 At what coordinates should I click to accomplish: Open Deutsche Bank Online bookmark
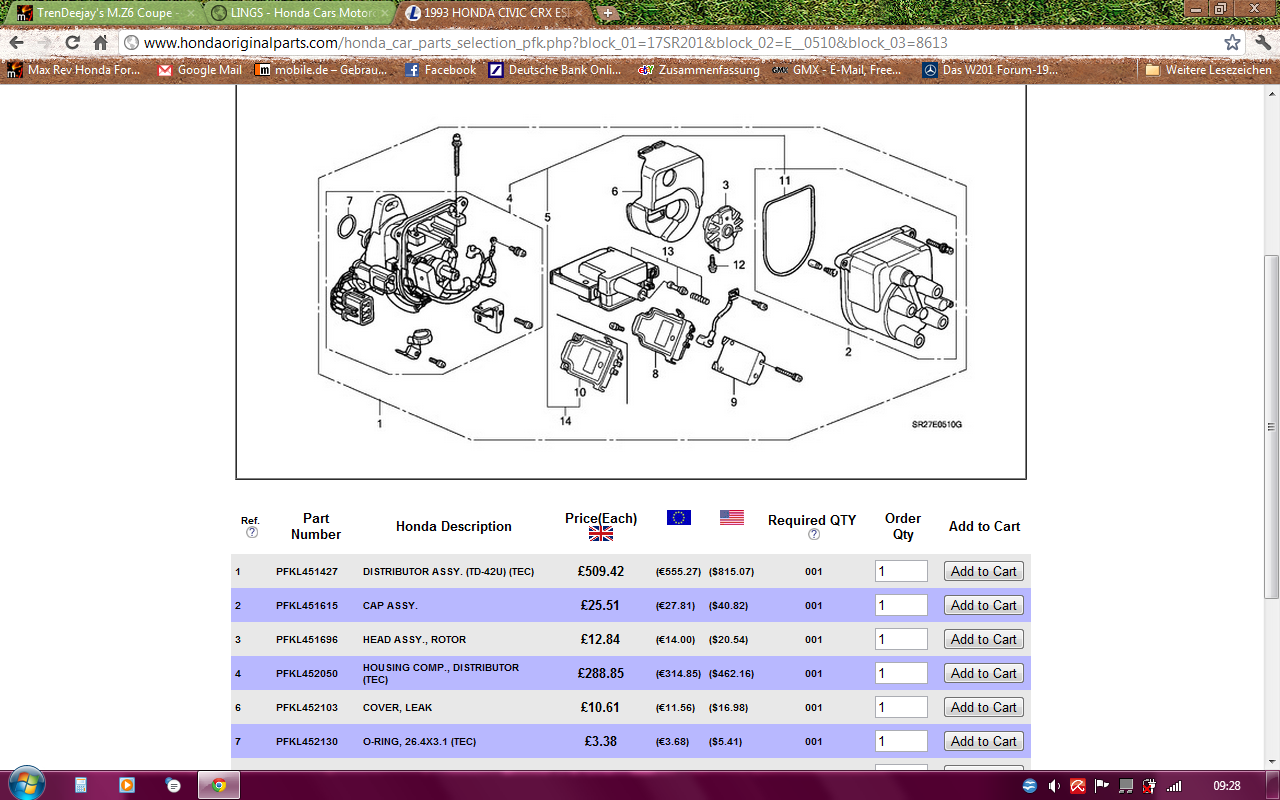tap(555, 70)
